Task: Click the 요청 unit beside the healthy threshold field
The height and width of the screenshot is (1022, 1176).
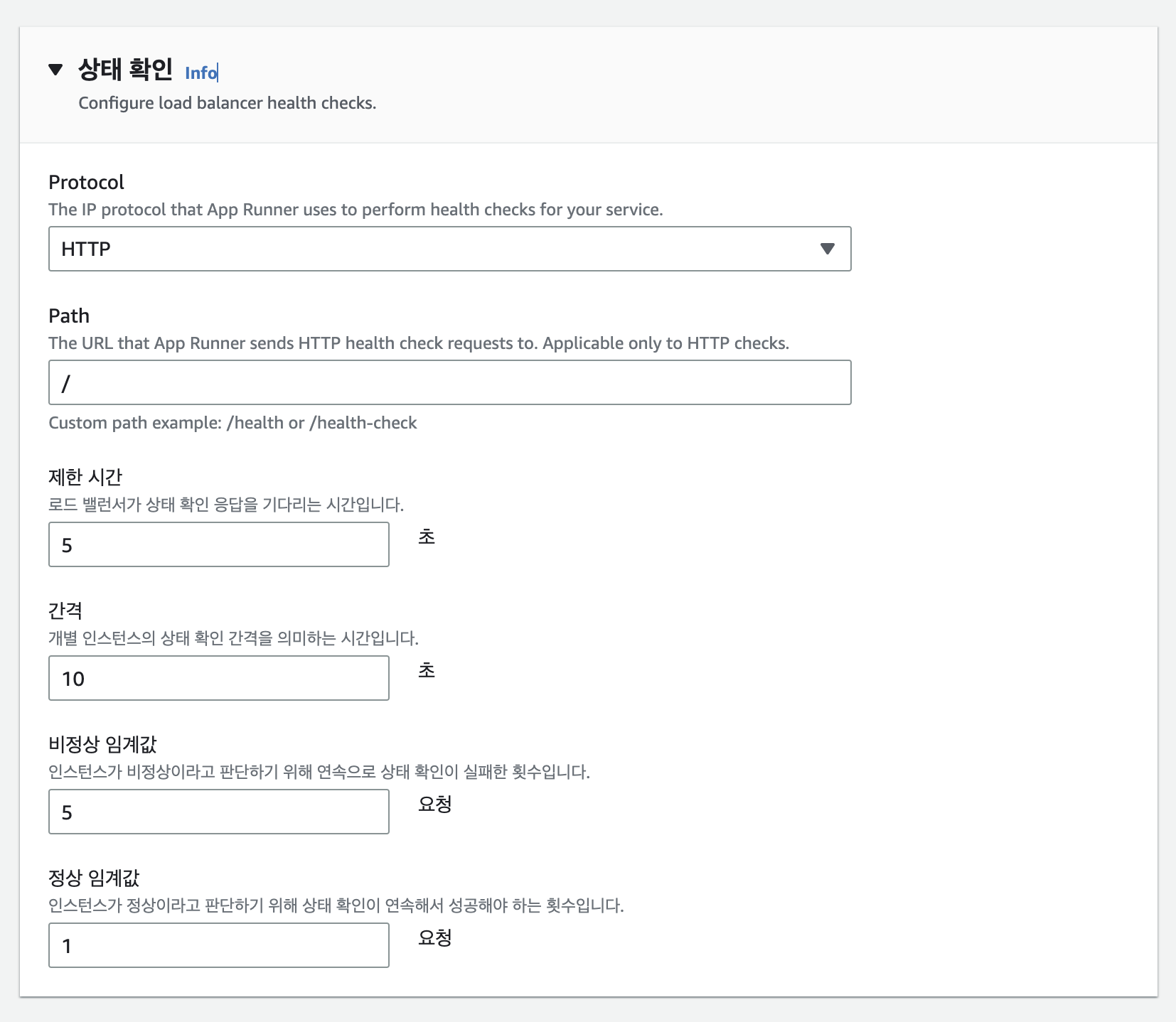Action: pos(435,937)
